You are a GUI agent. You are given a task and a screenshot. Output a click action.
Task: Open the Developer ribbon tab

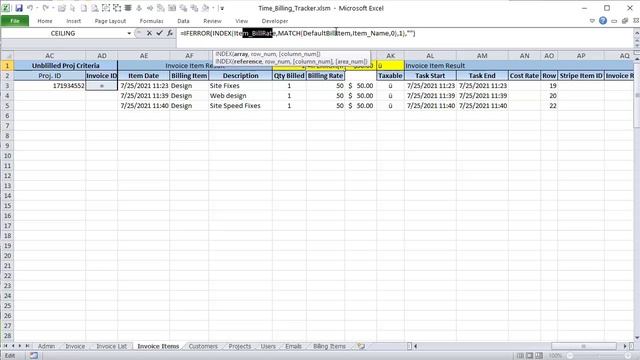pos(275,21)
